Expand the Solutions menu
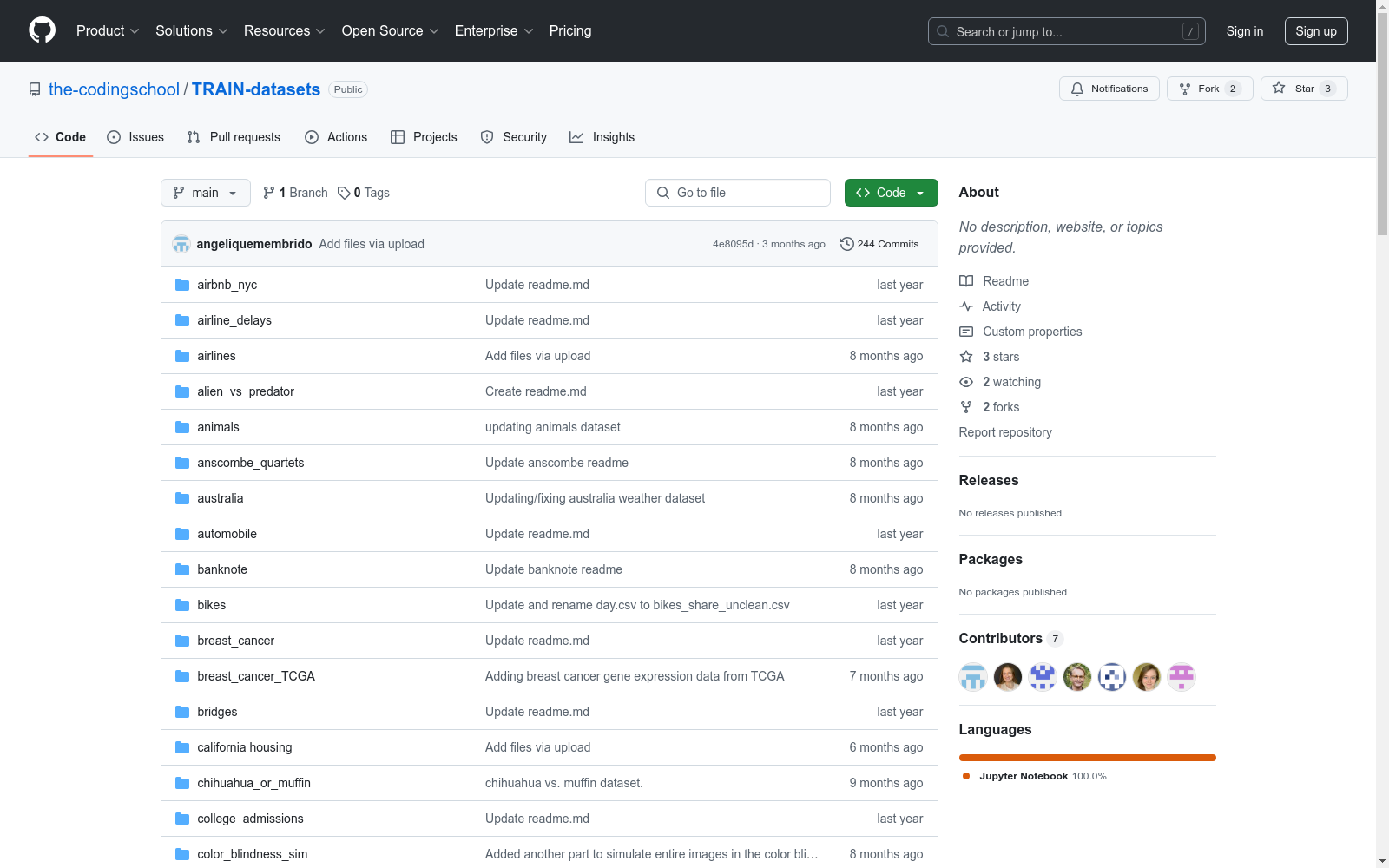This screenshot has height=868, width=1389. click(192, 31)
